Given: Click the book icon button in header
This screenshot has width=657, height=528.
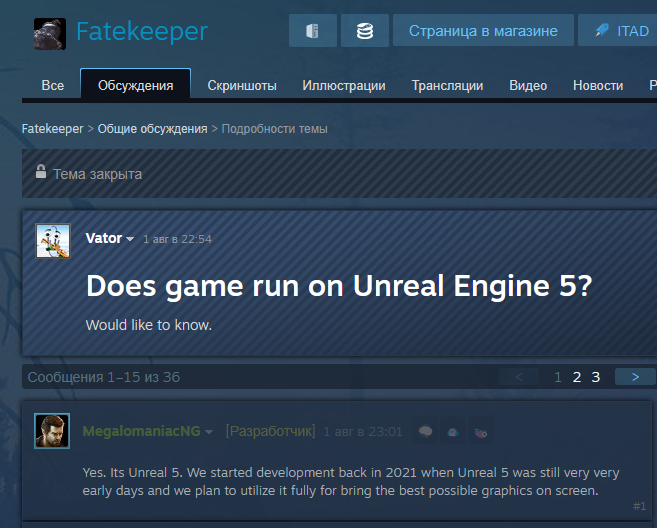Looking at the screenshot, I should pyautogui.click(x=313, y=31).
